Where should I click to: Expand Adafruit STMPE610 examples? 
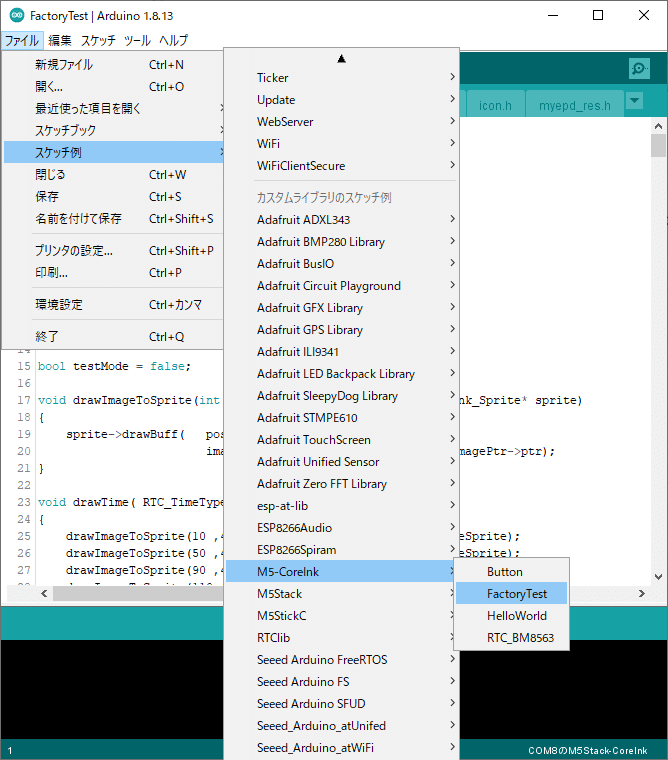[341, 417]
